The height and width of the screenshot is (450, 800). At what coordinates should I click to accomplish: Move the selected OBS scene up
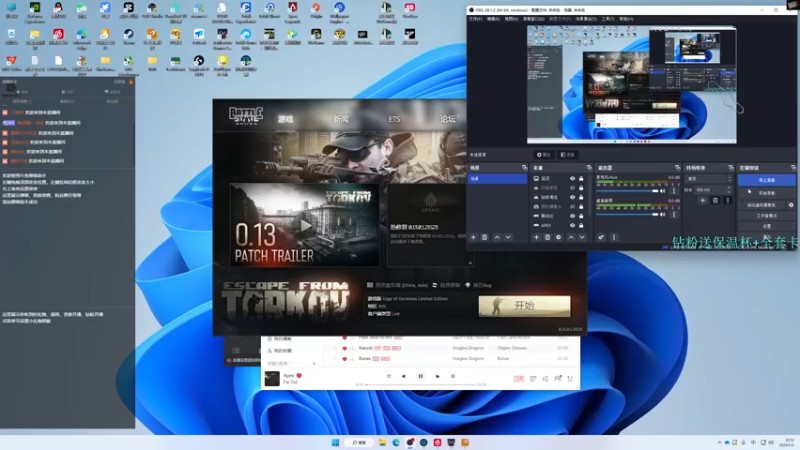pyautogui.click(x=497, y=237)
